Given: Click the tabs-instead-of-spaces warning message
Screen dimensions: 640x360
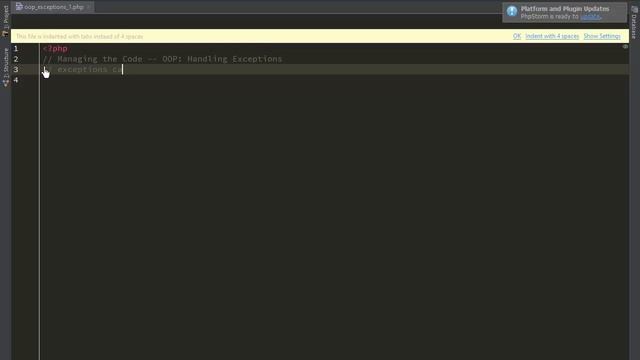Looking at the screenshot, I should pyautogui.click(x=80, y=36).
